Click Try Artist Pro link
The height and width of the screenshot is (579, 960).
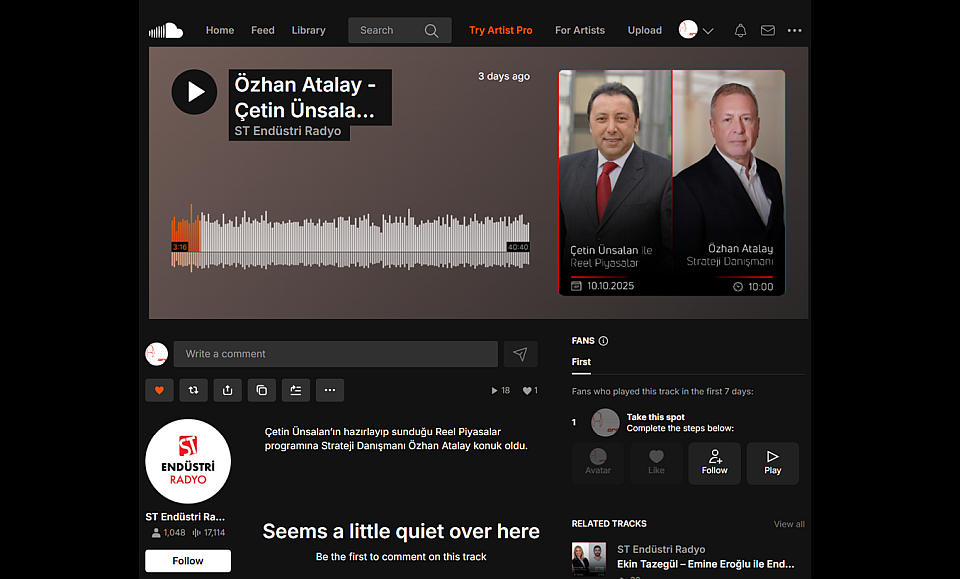point(500,30)
